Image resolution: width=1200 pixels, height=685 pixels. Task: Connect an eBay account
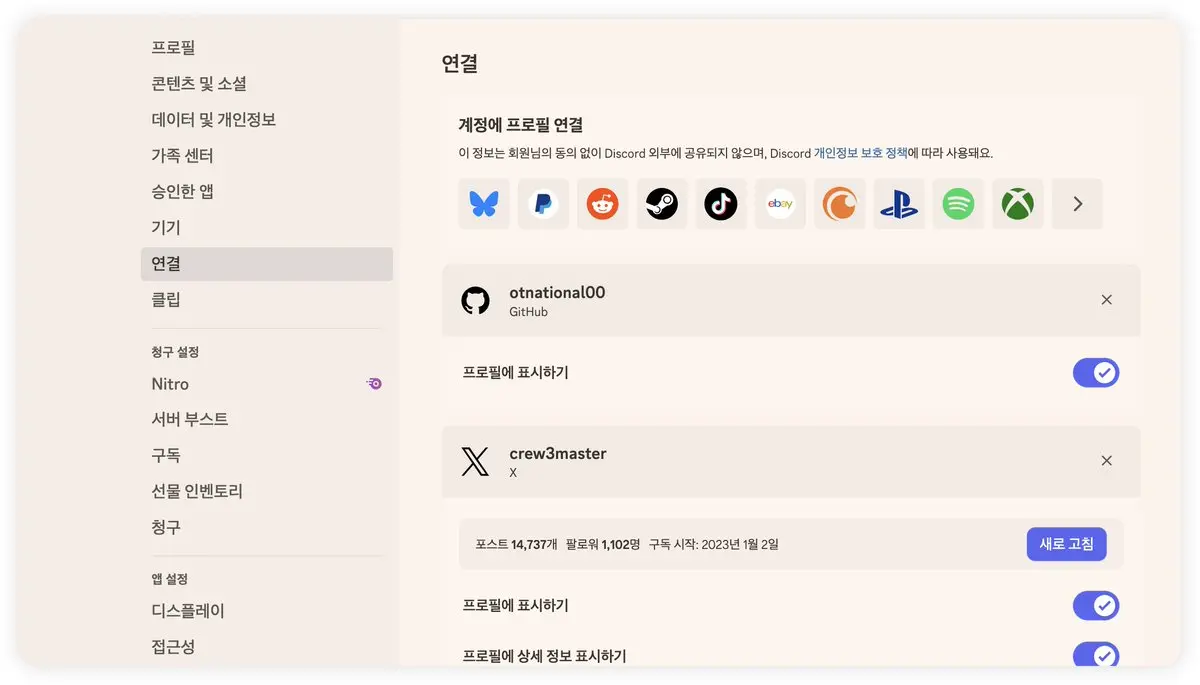(780, 204)
